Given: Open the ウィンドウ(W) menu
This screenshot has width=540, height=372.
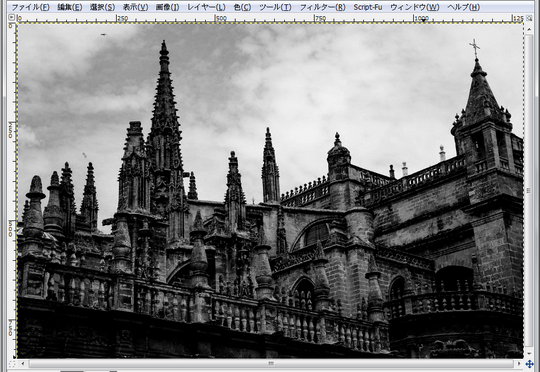Looking at the screenshot, I should click(x=415, y=7).
